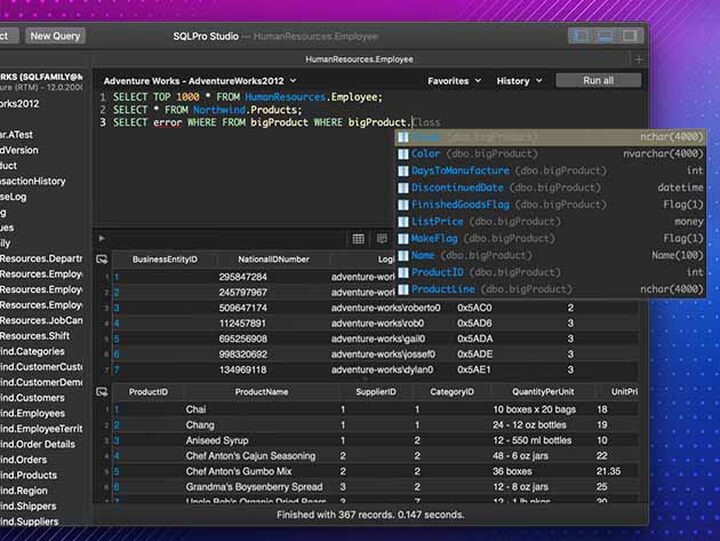Select ind.Products in the sidebar tree
The height and width of the screenshot is (541, 720).
28,475
